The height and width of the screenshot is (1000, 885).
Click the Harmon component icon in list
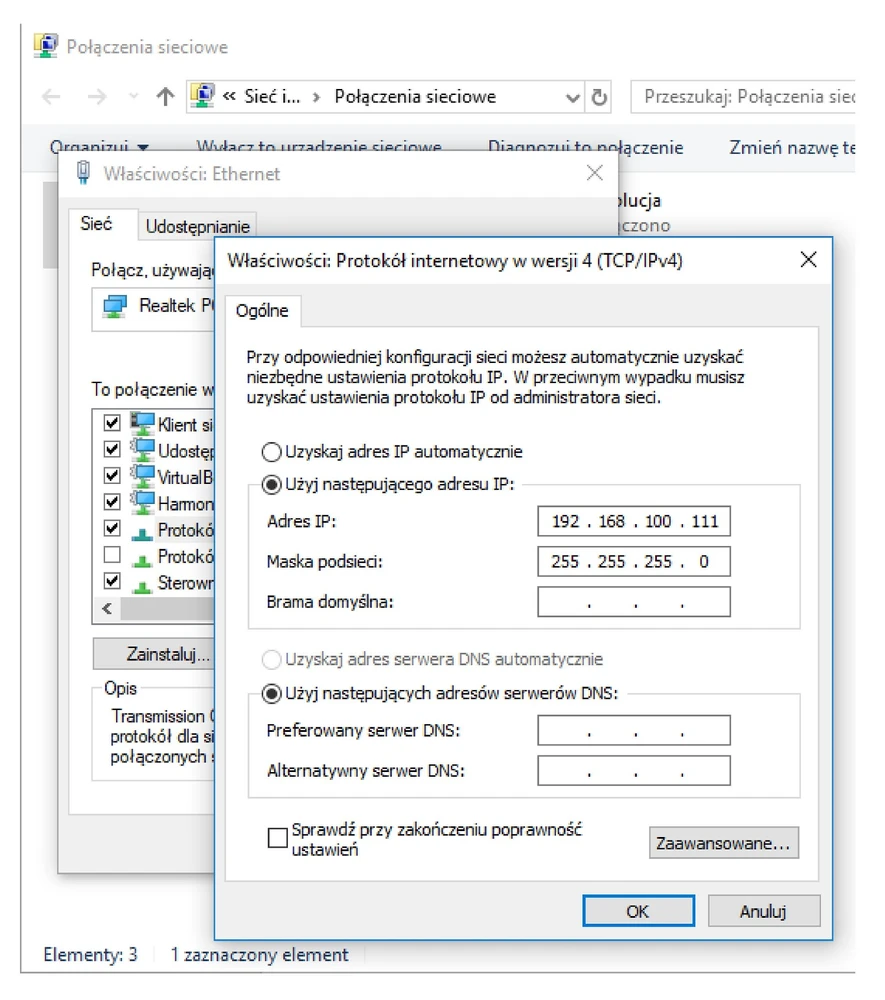143,502
